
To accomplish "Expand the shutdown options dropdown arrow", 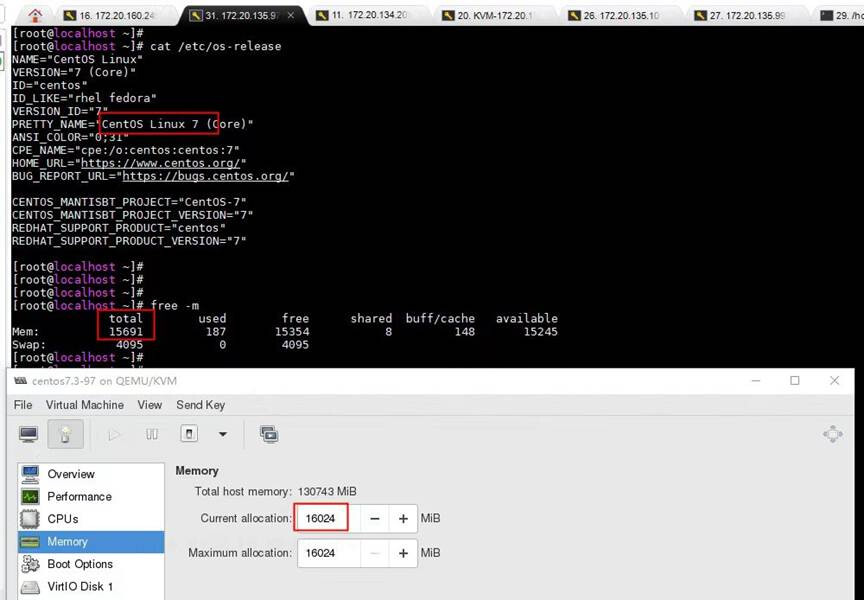I will click(x=222, y=434).
